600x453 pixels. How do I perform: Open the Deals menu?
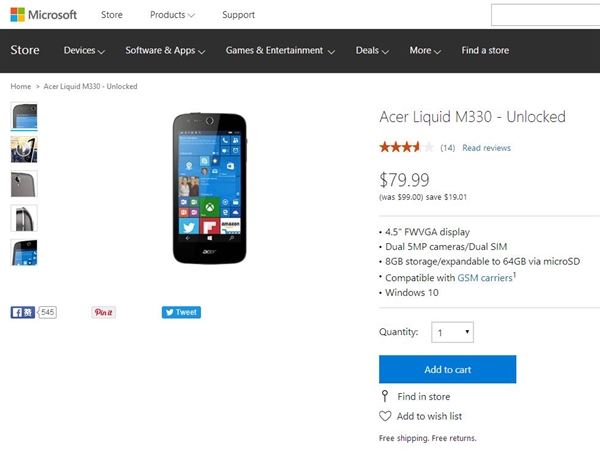click(x=372, y=51)
